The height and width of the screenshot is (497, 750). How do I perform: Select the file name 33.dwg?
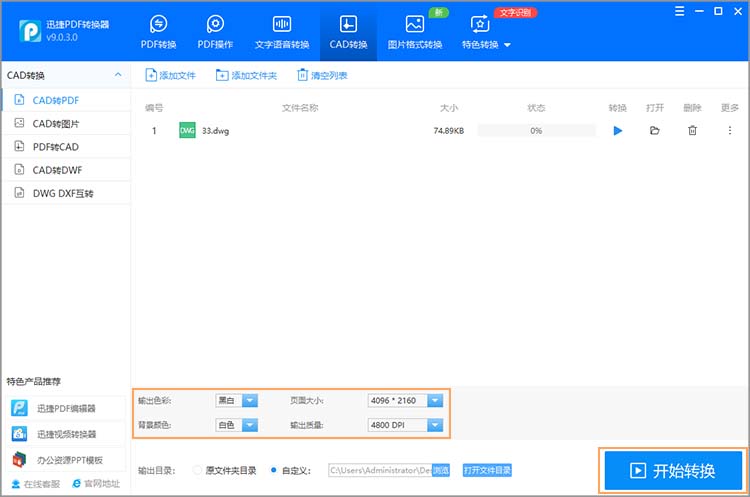coord(215,131)
